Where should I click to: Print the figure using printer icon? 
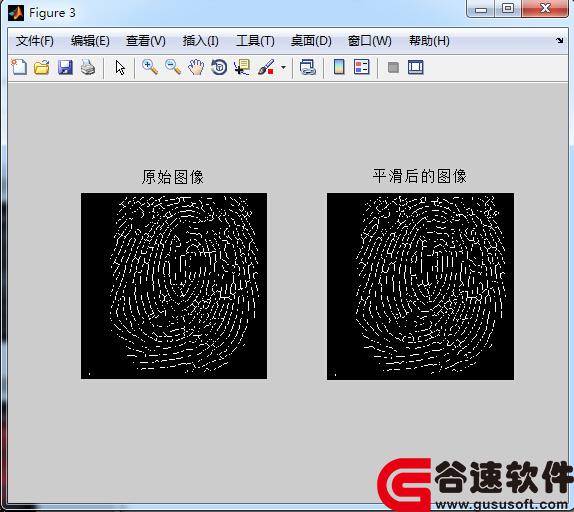(x=88, y=68)
